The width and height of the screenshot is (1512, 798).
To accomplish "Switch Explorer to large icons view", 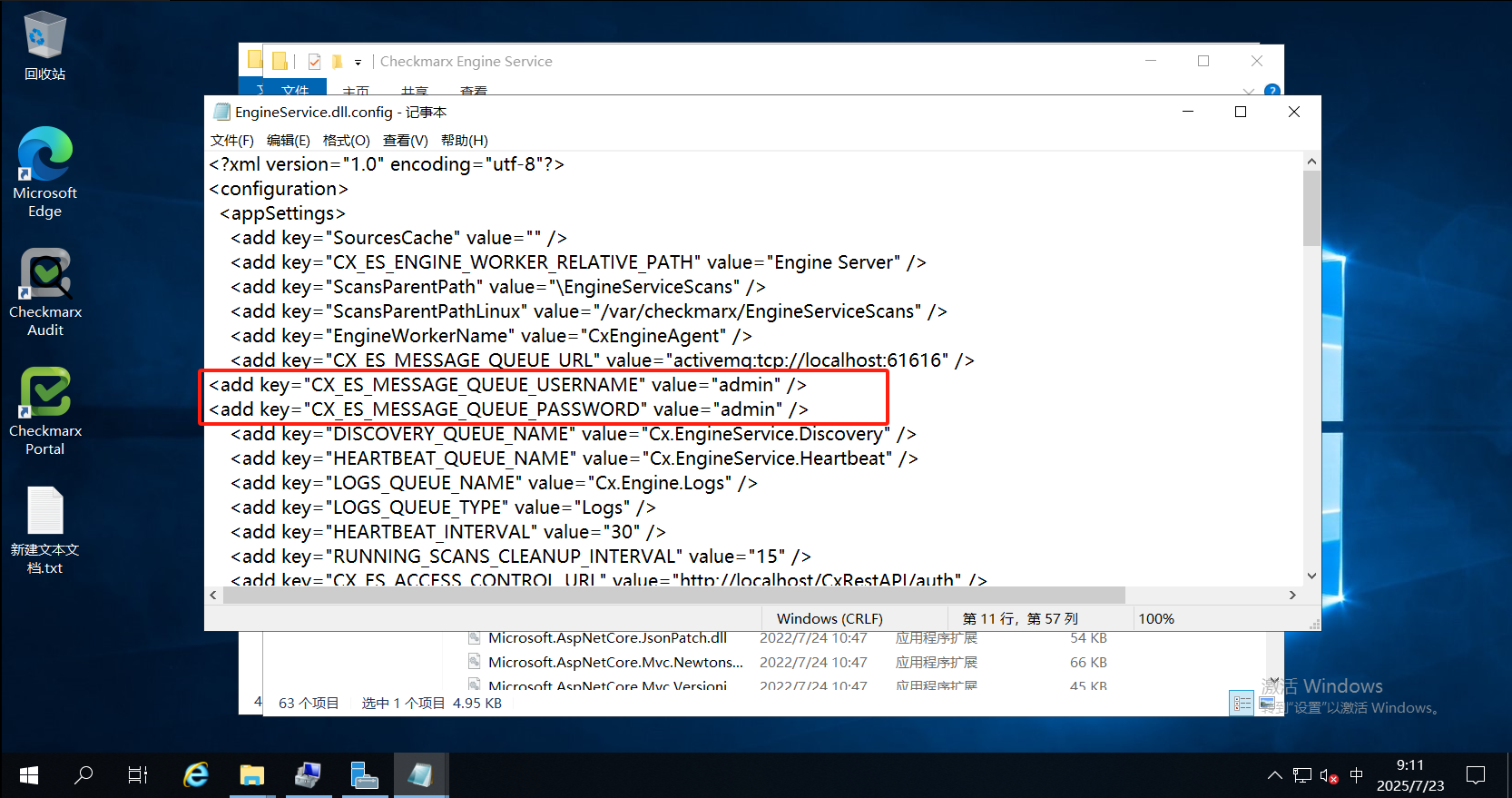I will (x=1267, y=704).
